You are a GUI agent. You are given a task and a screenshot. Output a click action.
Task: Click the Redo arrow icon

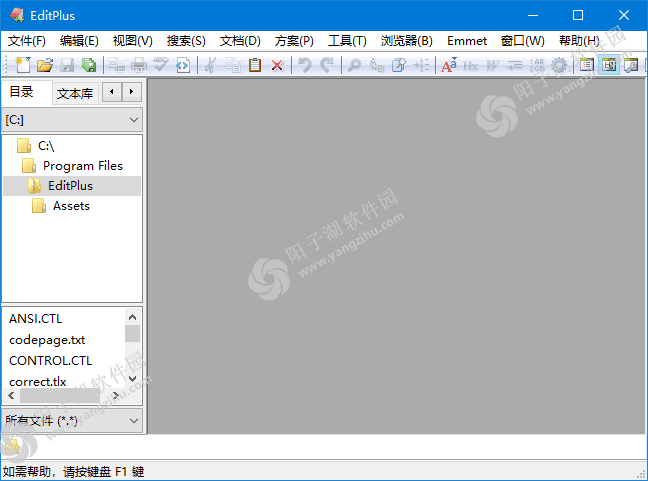tap(327, 65)
